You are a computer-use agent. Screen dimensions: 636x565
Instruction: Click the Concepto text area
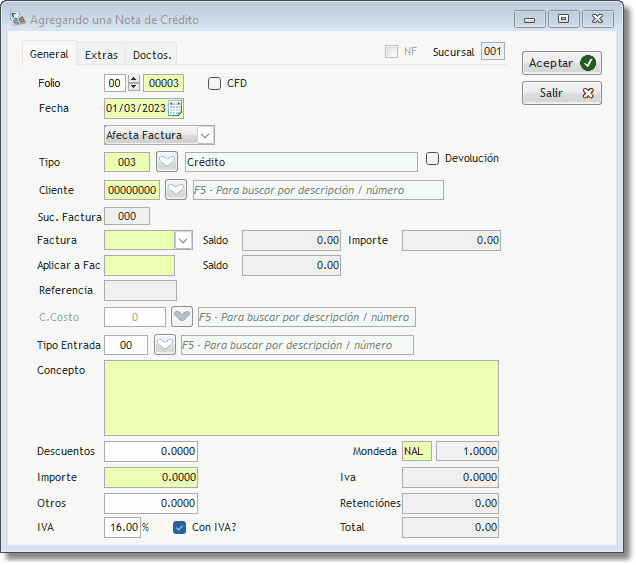tap(301, 398)
